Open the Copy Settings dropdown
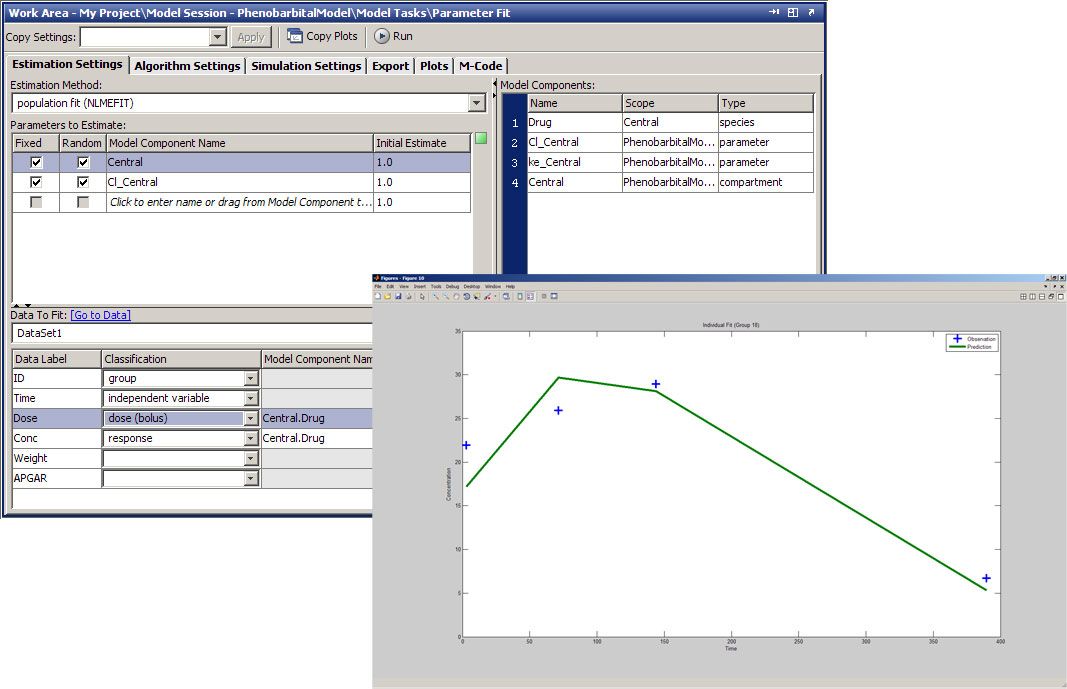This screenshot has height=689, width=1067. 218,37
